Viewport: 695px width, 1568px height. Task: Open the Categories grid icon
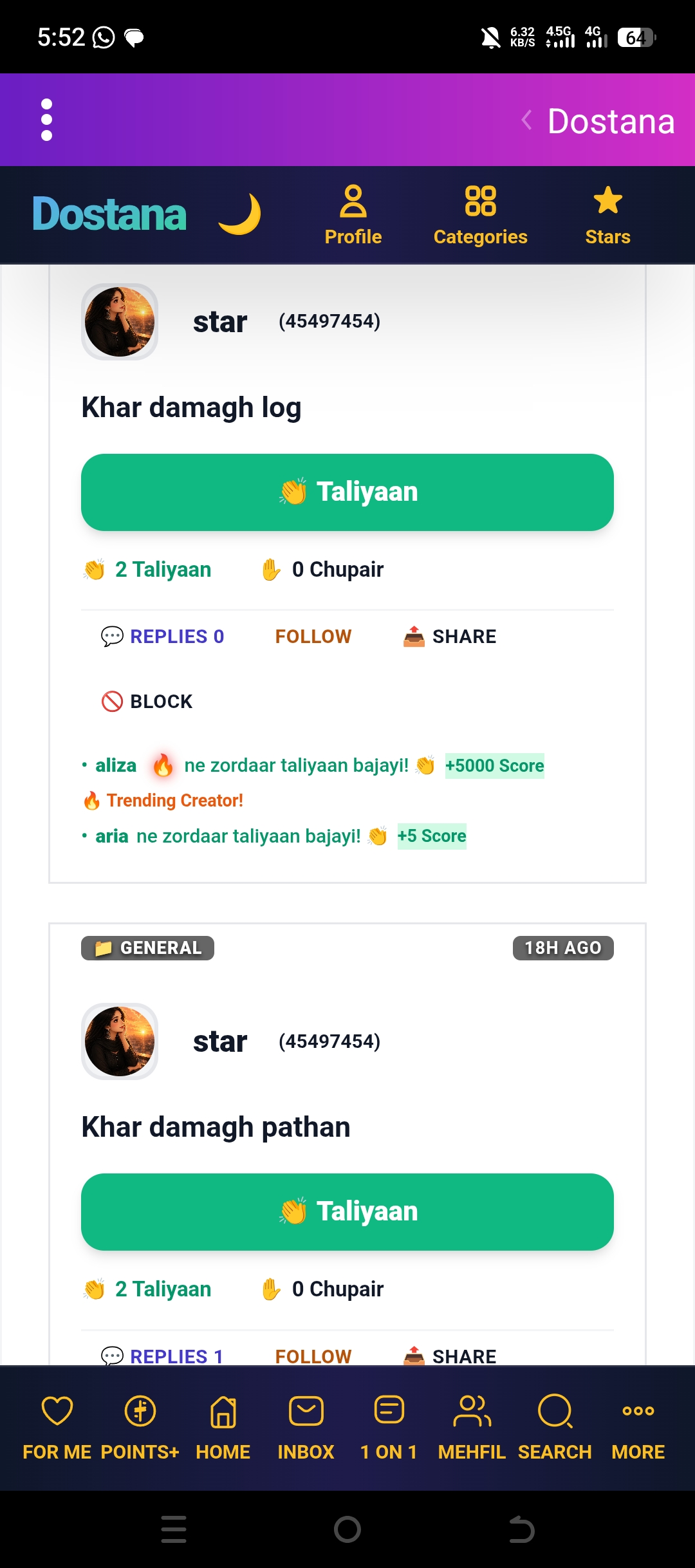pos(480,215)
